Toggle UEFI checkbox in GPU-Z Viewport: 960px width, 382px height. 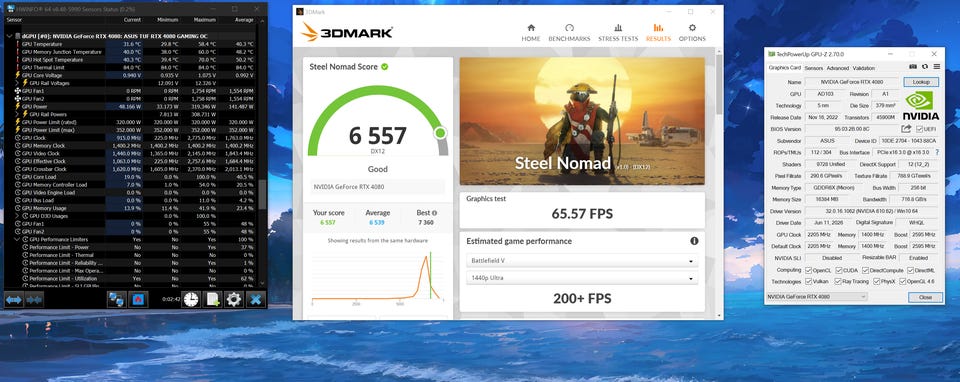click(x=920, y=129)
